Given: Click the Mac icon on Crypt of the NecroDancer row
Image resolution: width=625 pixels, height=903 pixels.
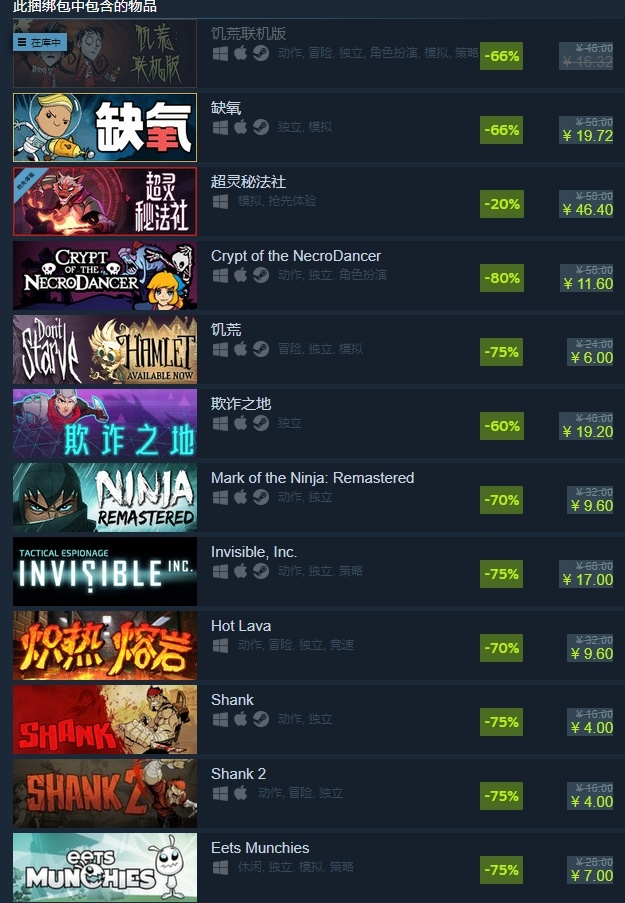Looking at the screenshot, I should coord(241,275).
